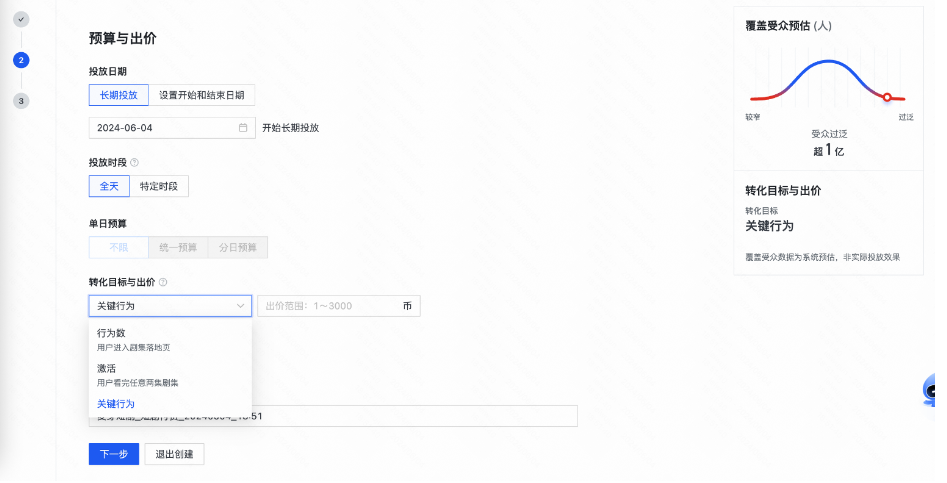Click help icon beside 投放时段
Image resolution: width=947 pixels, height=483 pixels.
(x=135, y=162)
